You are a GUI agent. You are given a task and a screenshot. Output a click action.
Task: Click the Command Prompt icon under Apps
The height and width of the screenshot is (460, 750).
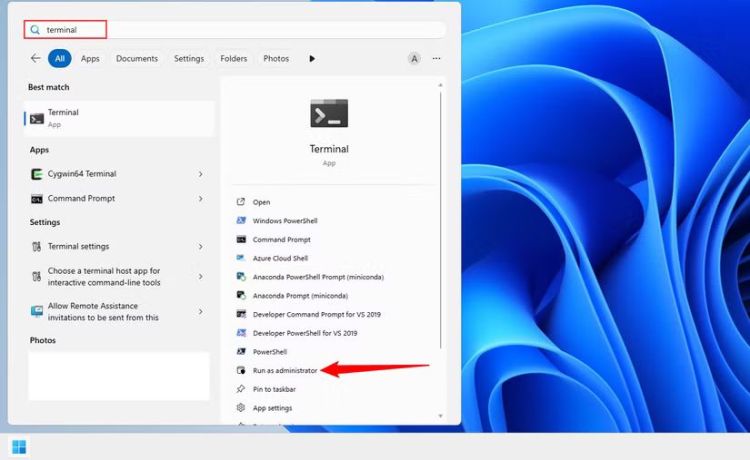(37, 199)
